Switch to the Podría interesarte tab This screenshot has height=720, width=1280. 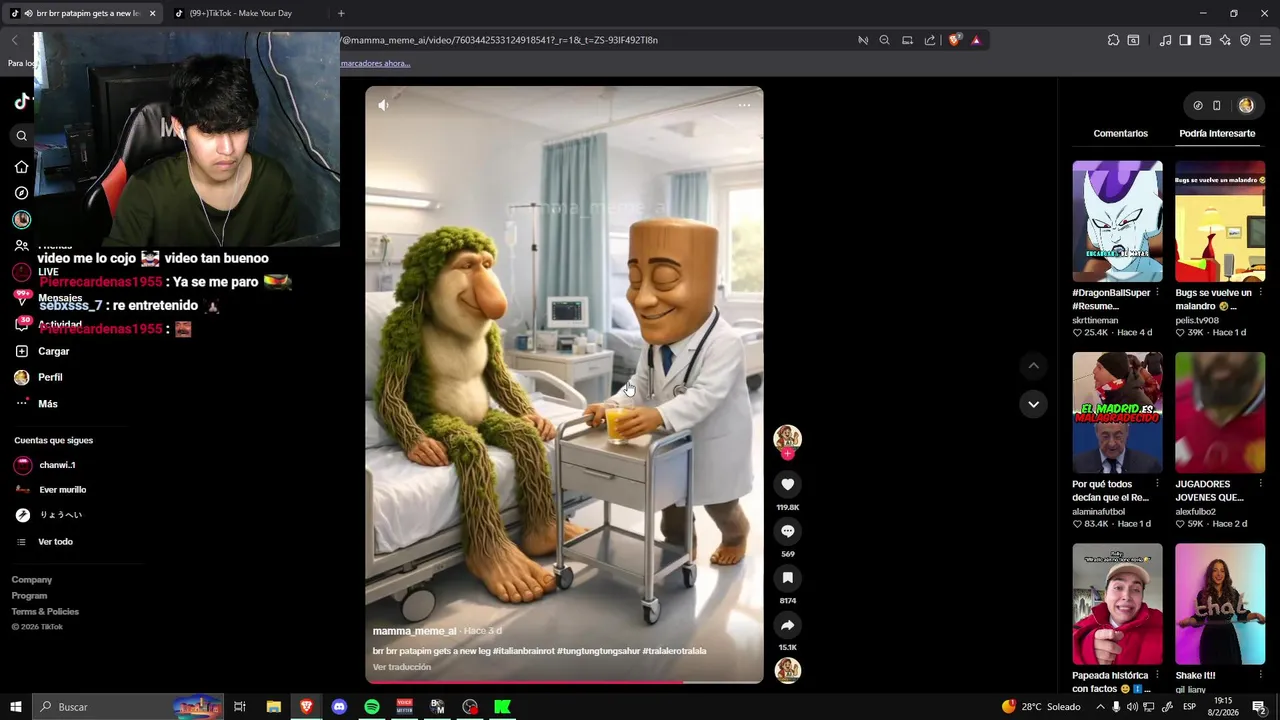tap(1217, 133)
